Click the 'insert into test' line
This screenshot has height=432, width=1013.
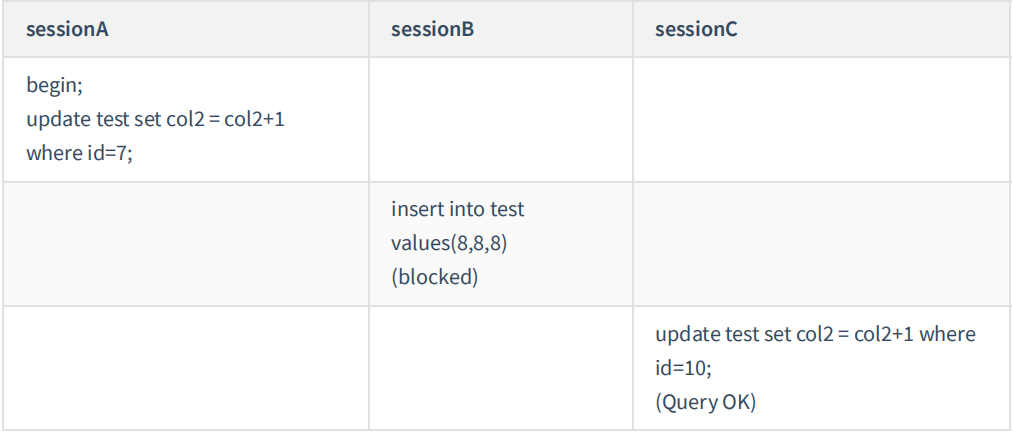[457, 210]
